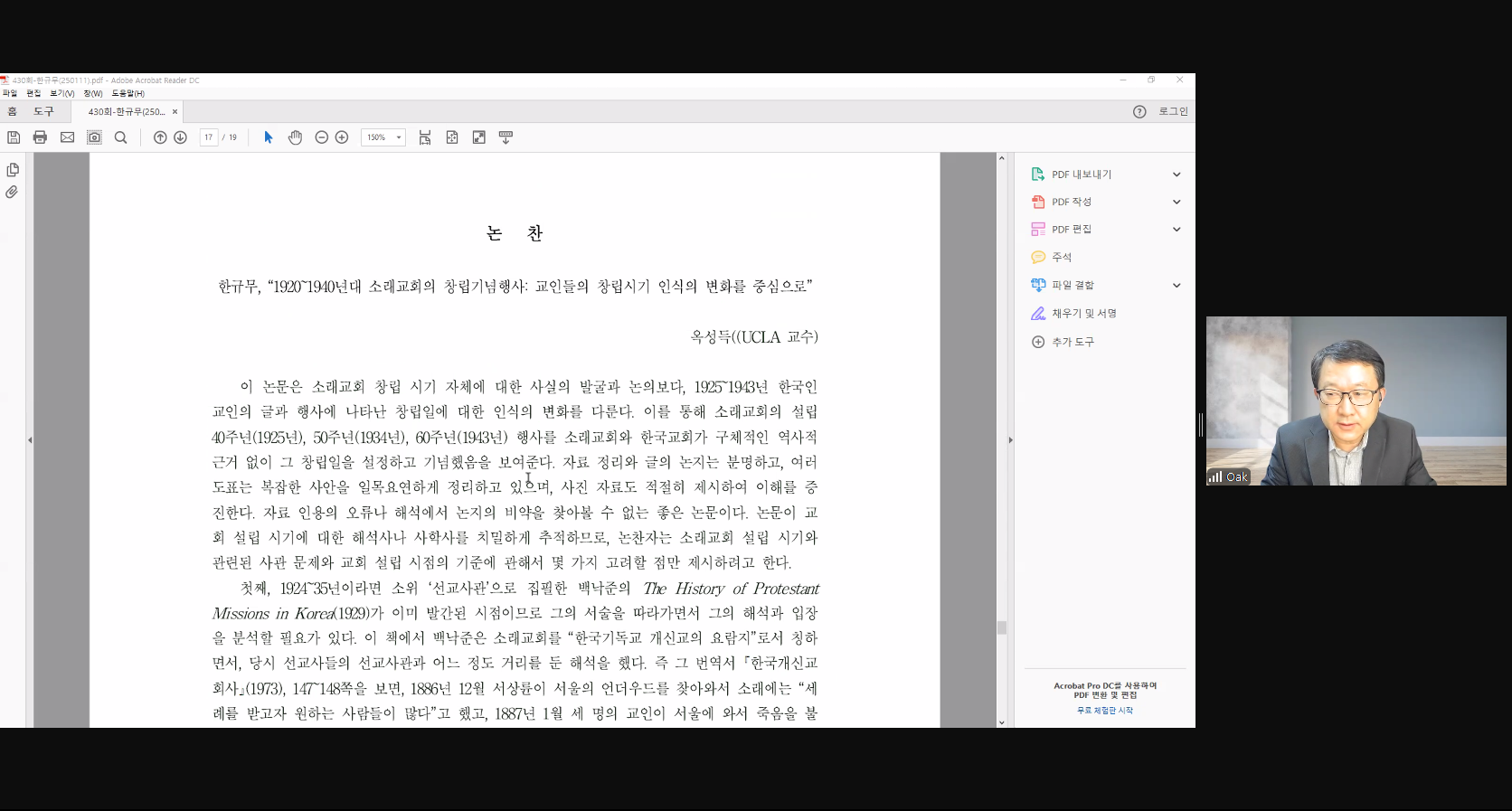
Task: Click the Send by email envelope icon
Action: point(67,137)
